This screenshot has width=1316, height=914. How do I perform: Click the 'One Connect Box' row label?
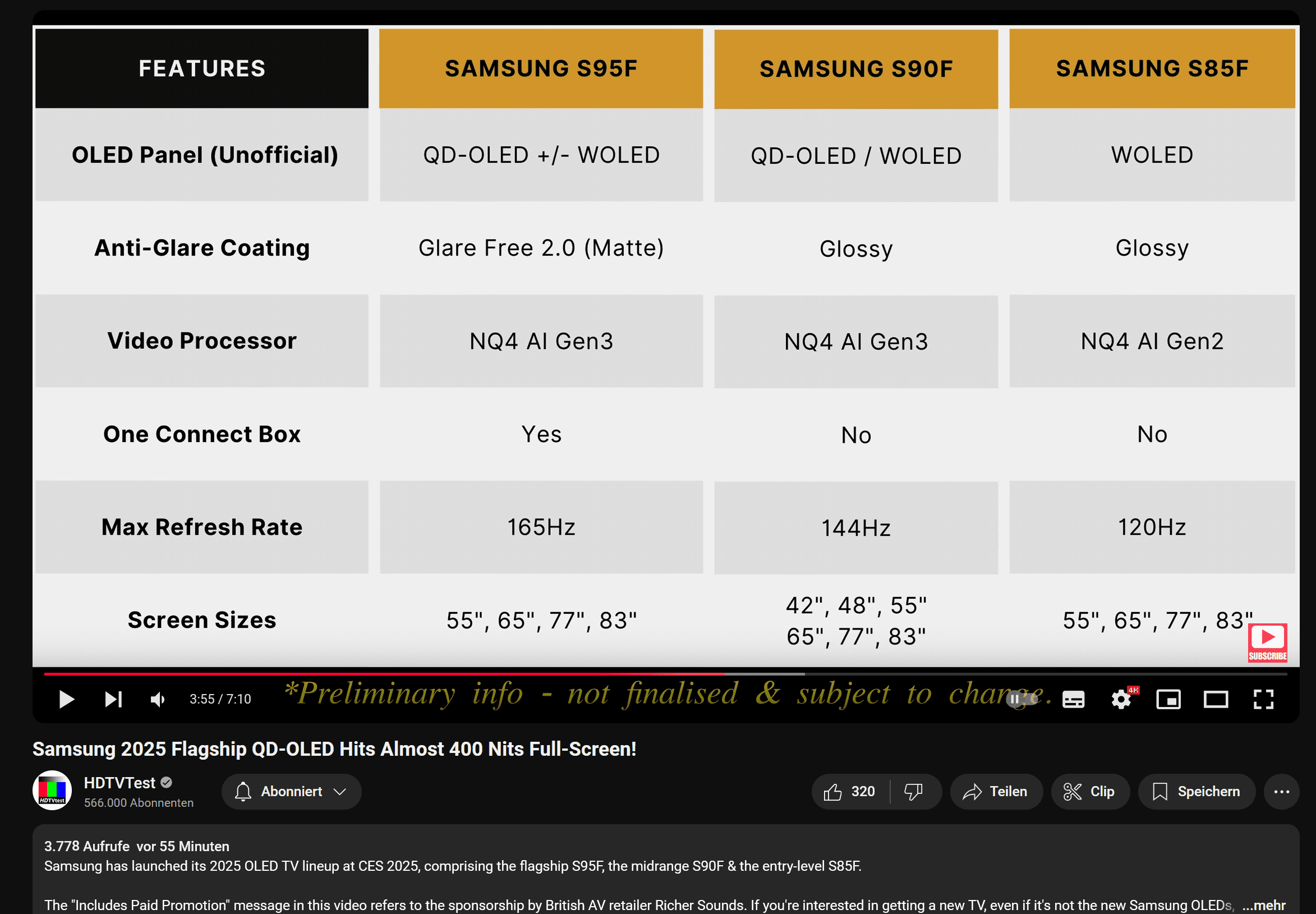click(x=201, y=434)
